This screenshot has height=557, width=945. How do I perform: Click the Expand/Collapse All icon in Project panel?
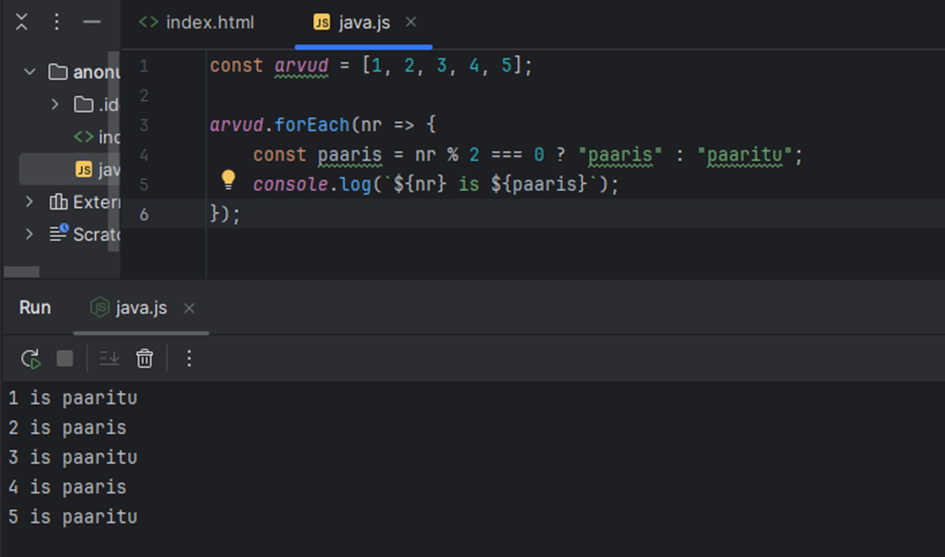click(22, 22)
